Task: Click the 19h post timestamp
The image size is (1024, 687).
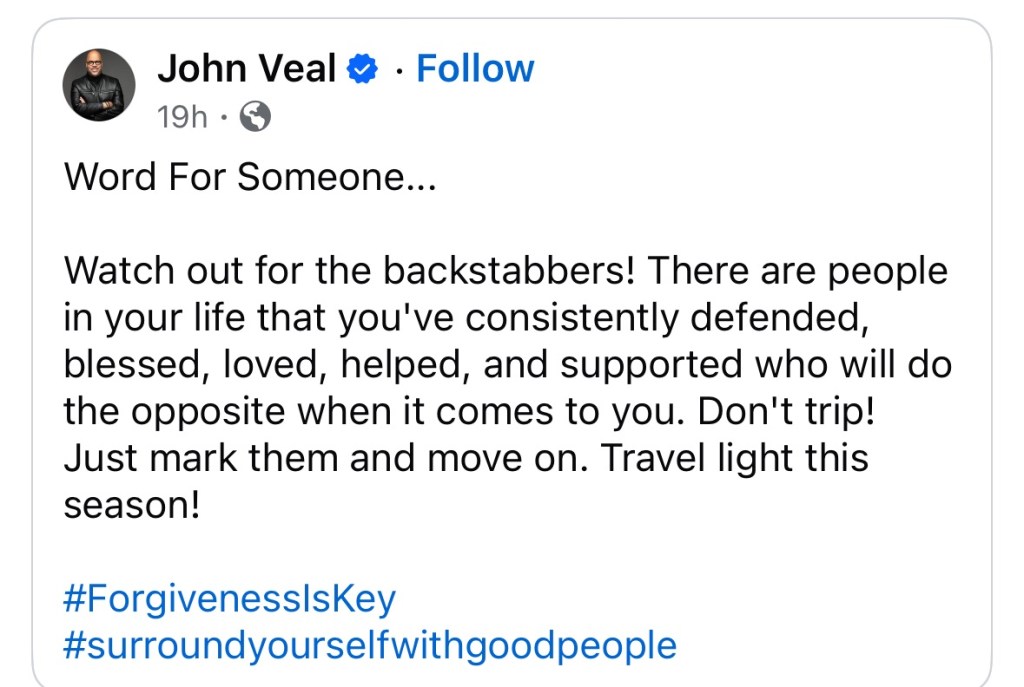Action: pyautogui.click(x=182, y=118)
